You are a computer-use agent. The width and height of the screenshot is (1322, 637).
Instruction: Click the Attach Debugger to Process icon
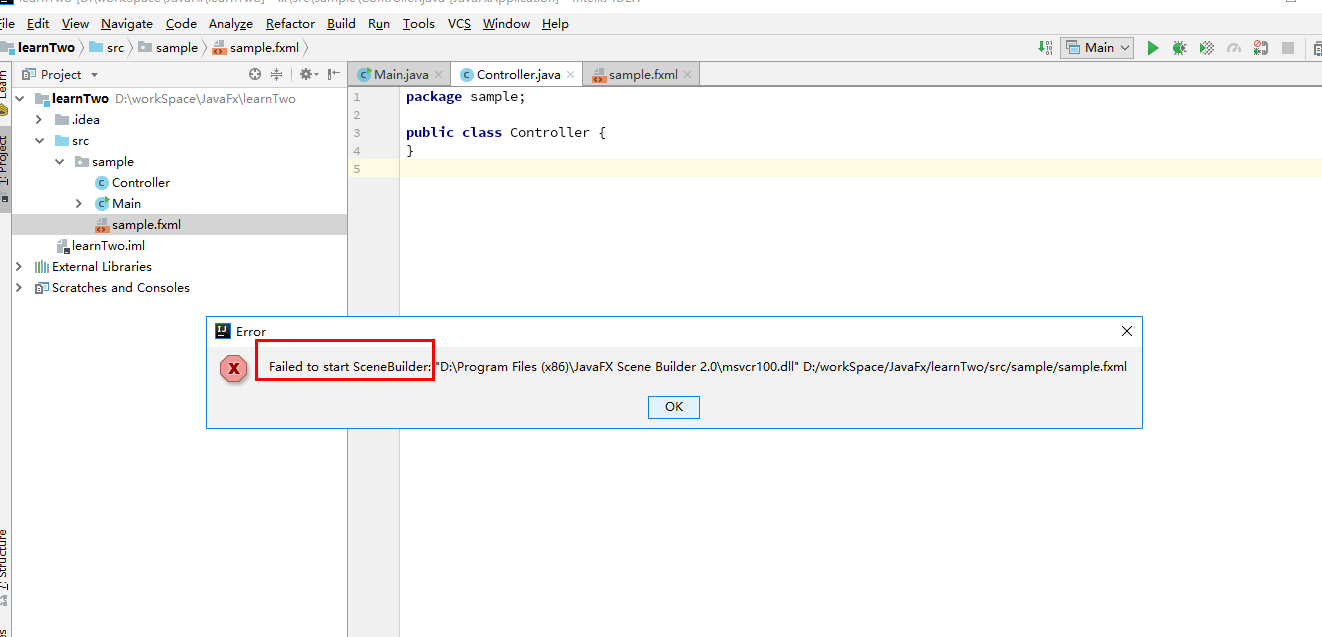point(1261,47)
